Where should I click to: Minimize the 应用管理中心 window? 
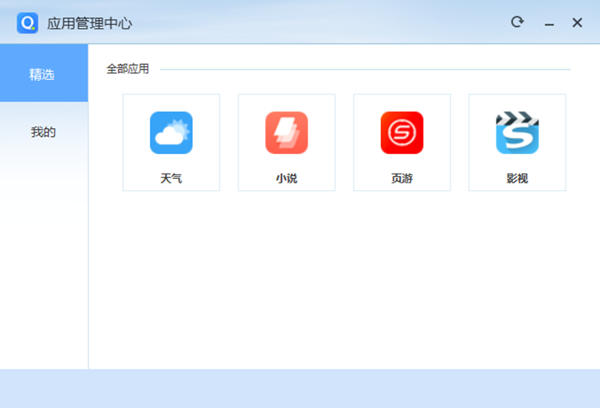click(x=548, y=23)
